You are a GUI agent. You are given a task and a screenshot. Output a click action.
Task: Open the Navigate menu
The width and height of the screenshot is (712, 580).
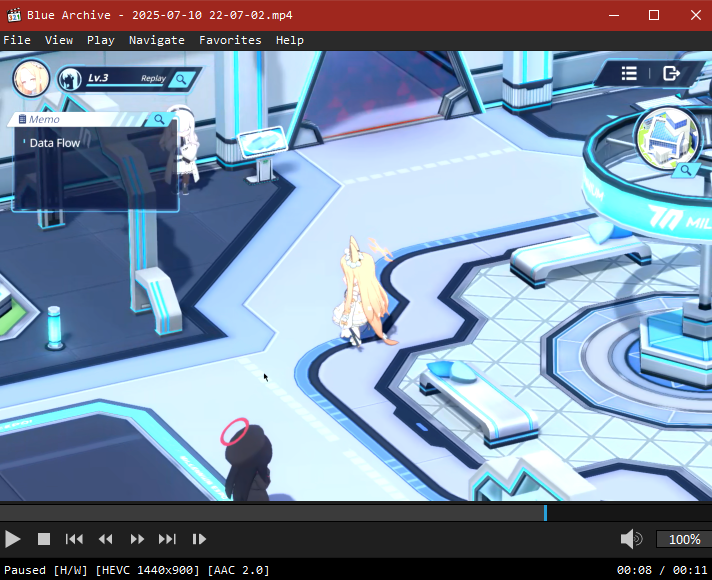pyautogui.click(x=157, y=40)
